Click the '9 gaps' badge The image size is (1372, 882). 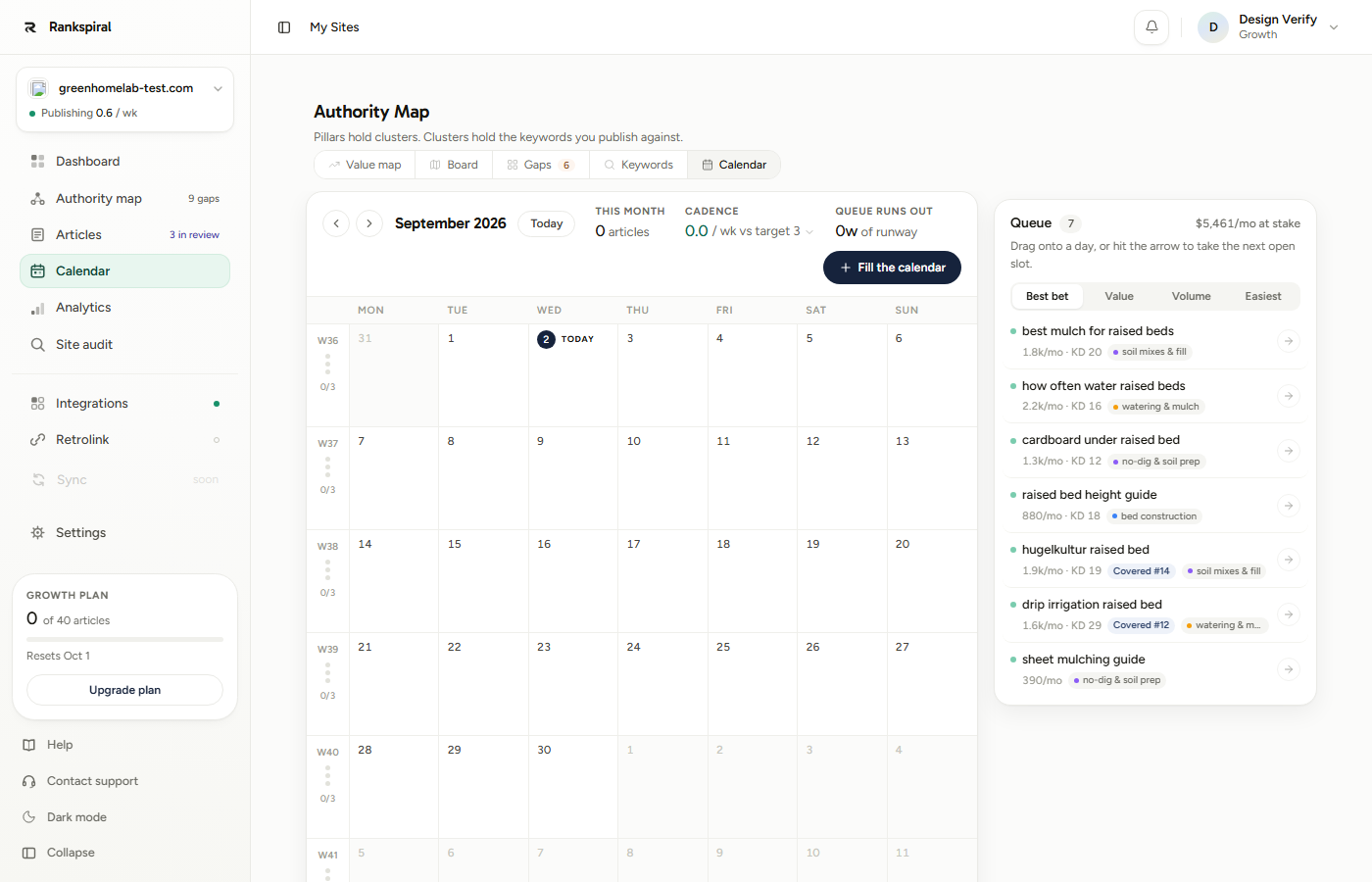[x=204, y=199]
